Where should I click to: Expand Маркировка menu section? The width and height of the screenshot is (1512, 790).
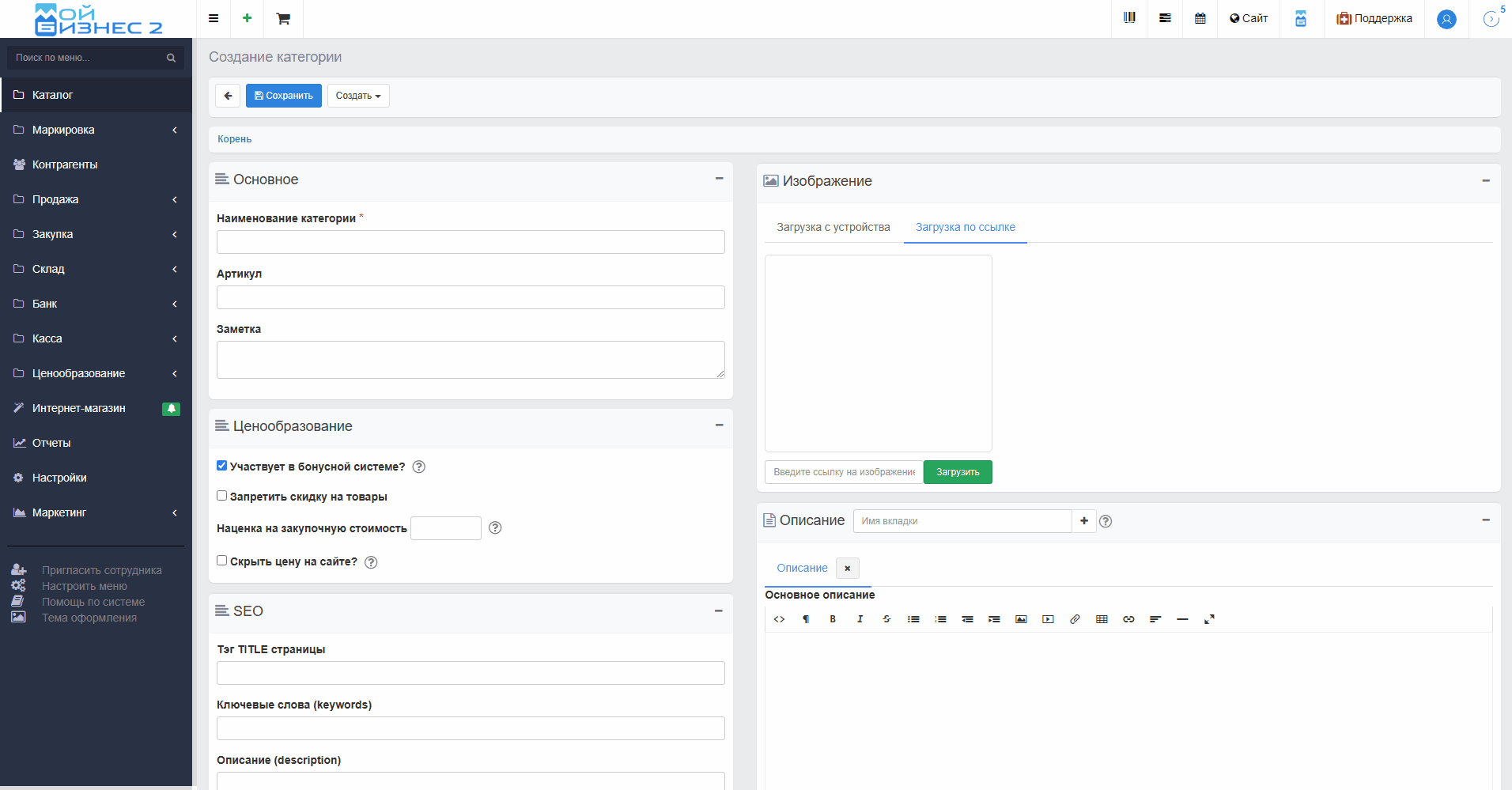[96, 130]
